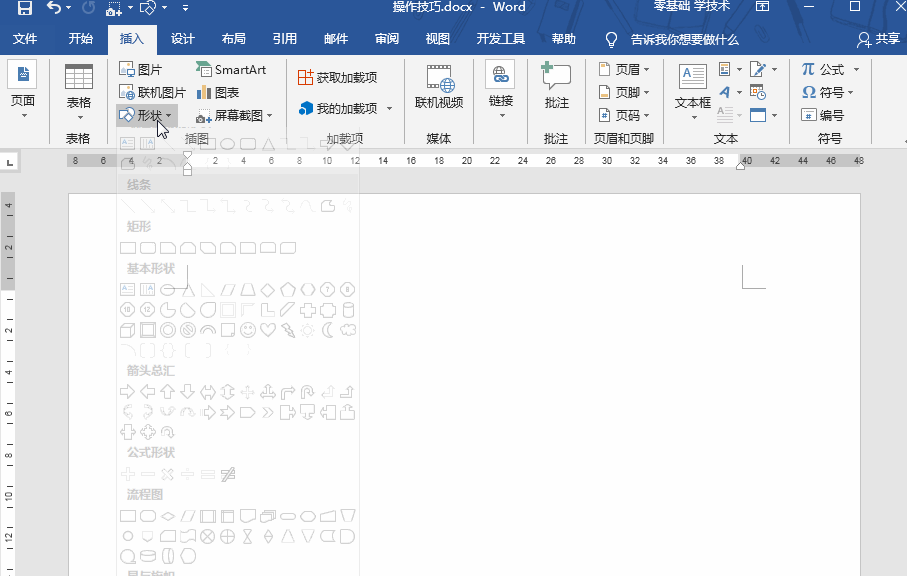Click the 图片 pictures button
This screenshot has height=576, width=907.
tap(141, 69)
